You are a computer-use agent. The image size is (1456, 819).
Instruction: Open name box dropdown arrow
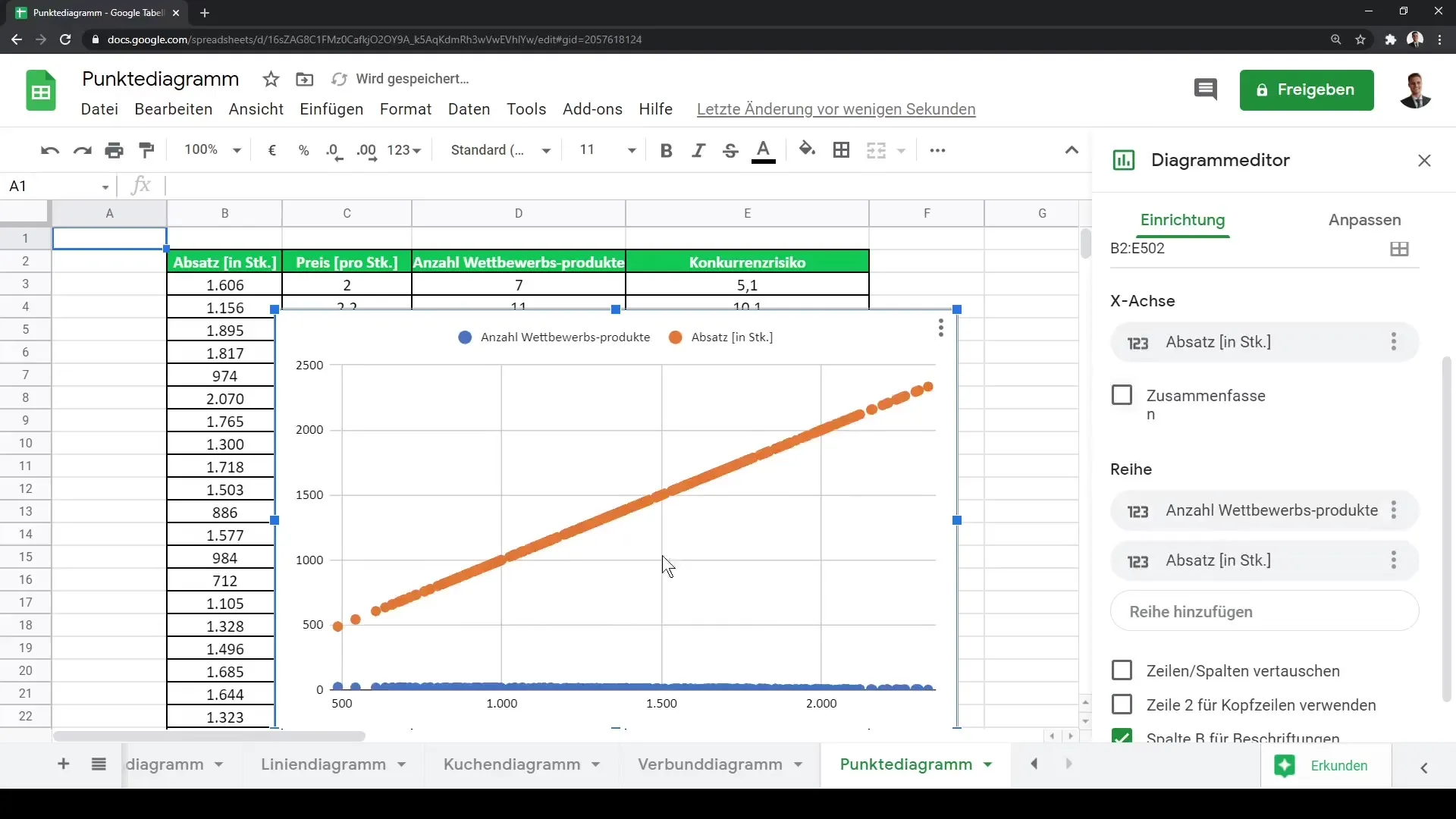105,187
